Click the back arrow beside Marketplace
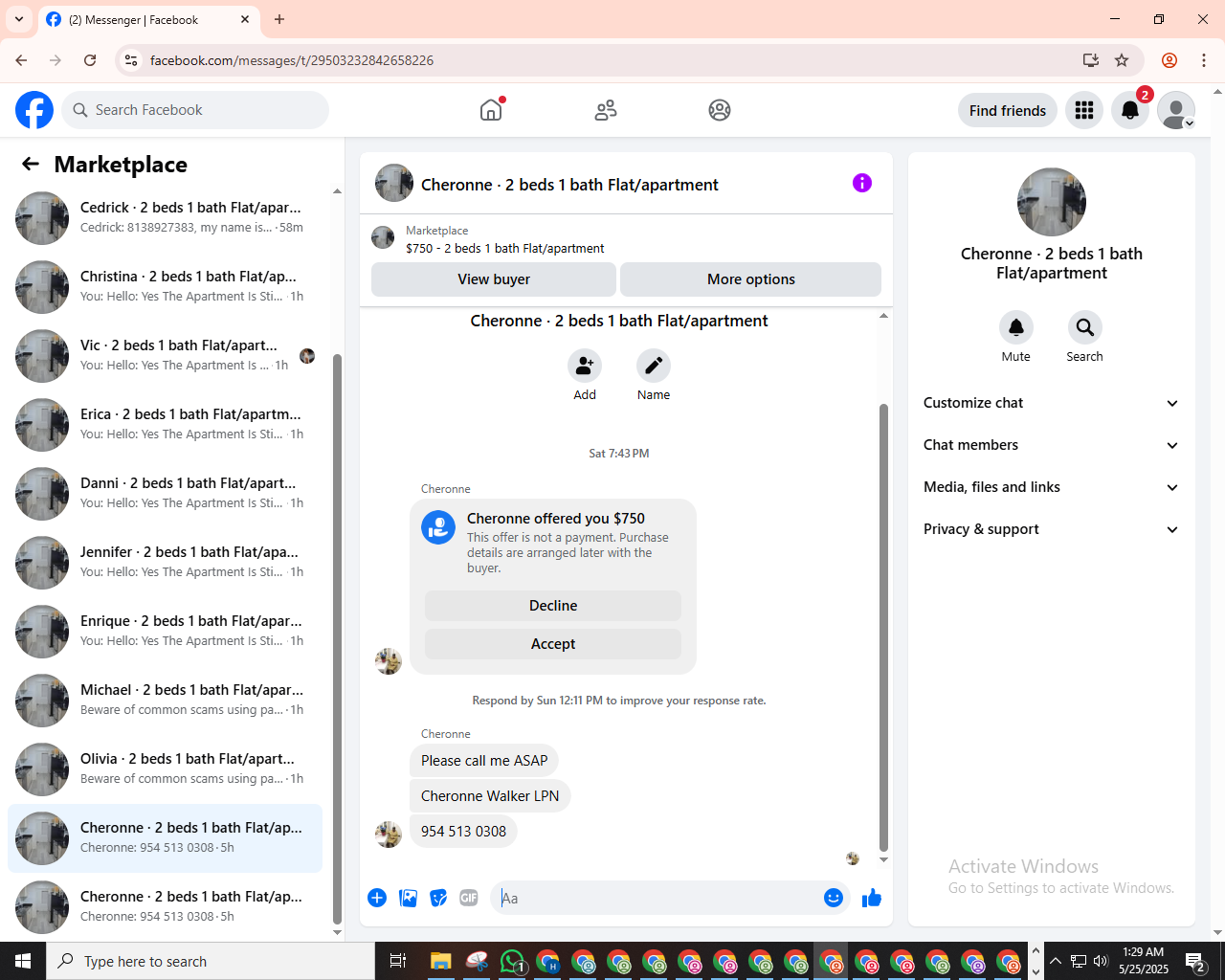The image size is (1225, 980). click(x=31, y=164)
